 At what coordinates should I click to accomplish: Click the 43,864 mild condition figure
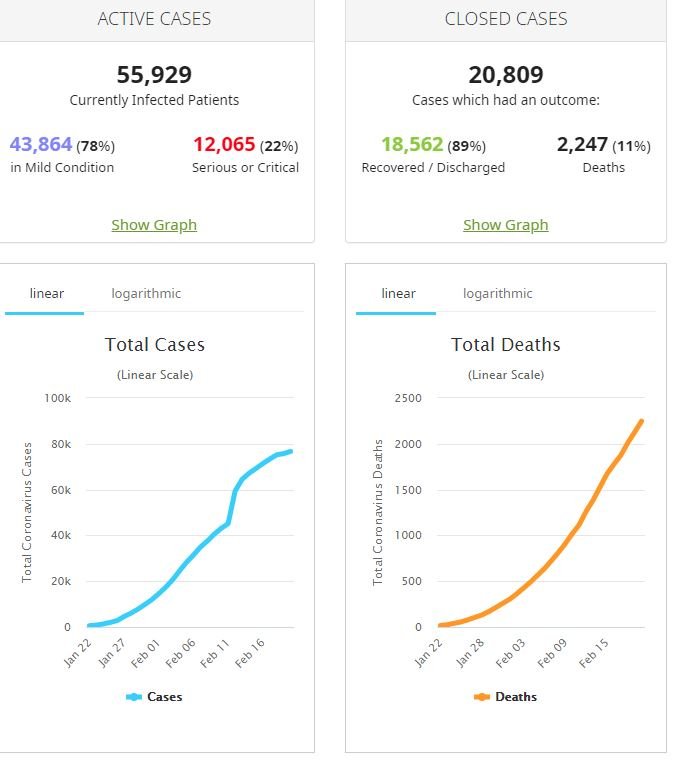click(41, 145)
